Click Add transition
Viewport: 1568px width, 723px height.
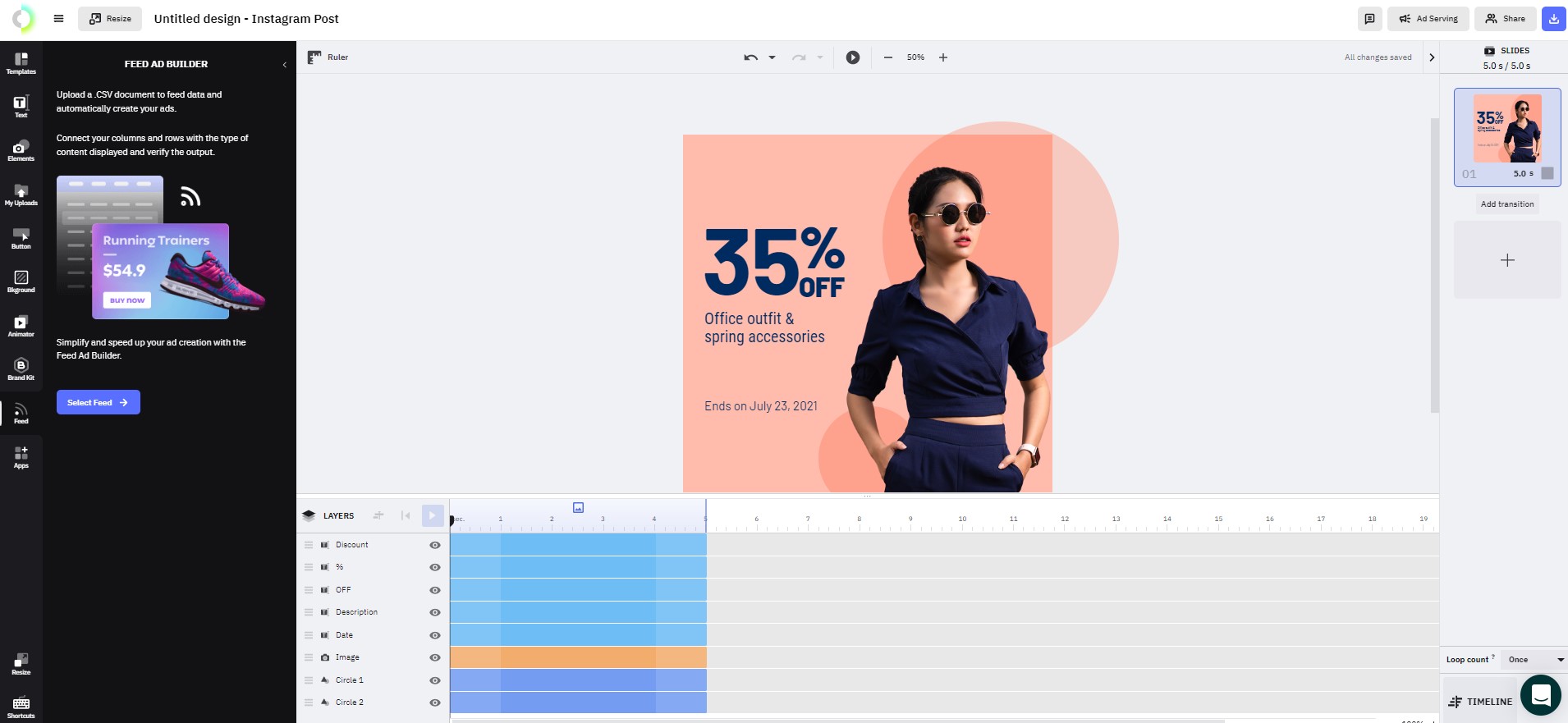(x=1507, y=204)
